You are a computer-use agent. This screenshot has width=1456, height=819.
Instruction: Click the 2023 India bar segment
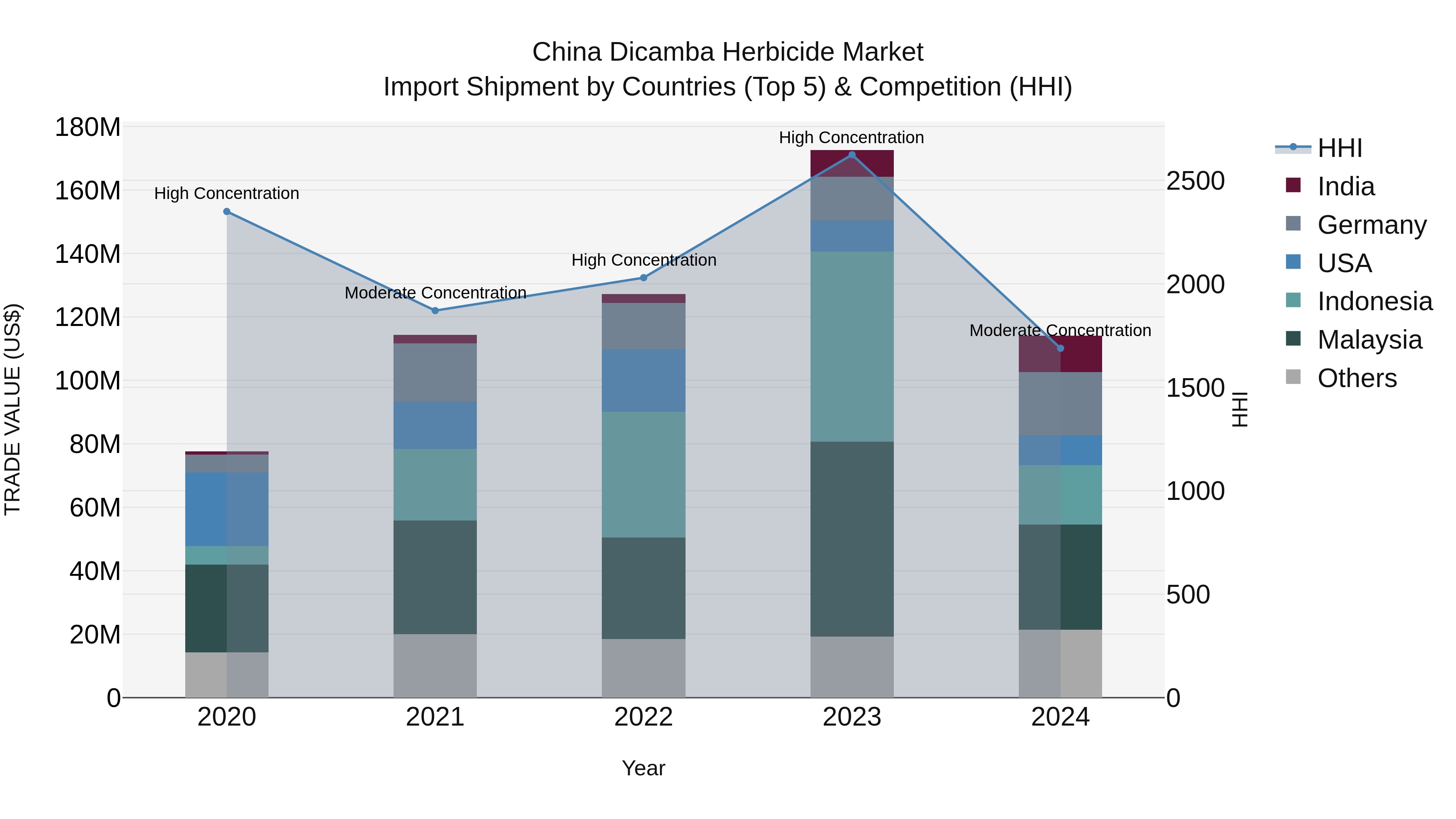coord(852,163)
